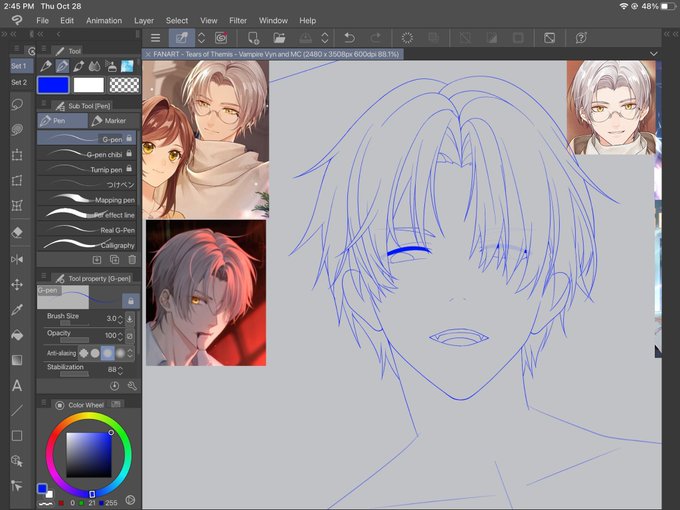
Task: Set anti-aliasing to weak
Action: pyautogui.click(x=95, y=353)
